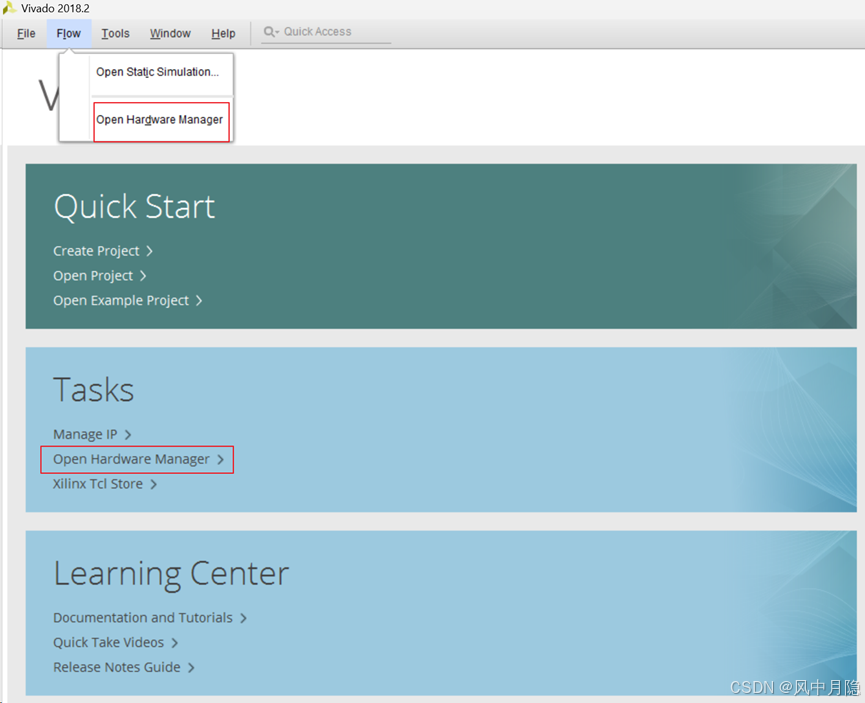Image resolution: width=865 pixels, height=703 pixels.
Task: Click the chevron next to Xilinx Tcl Store
Action: 154,484
